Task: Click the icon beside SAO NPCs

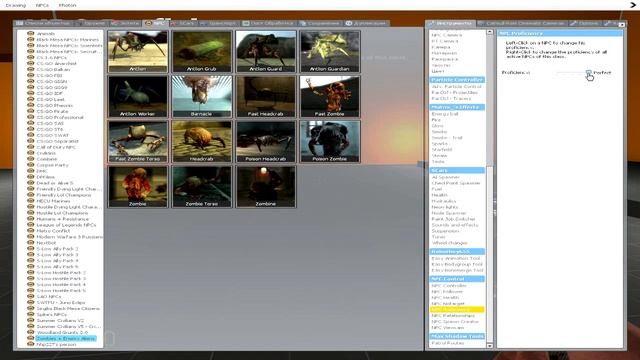Action: (31, 297)
